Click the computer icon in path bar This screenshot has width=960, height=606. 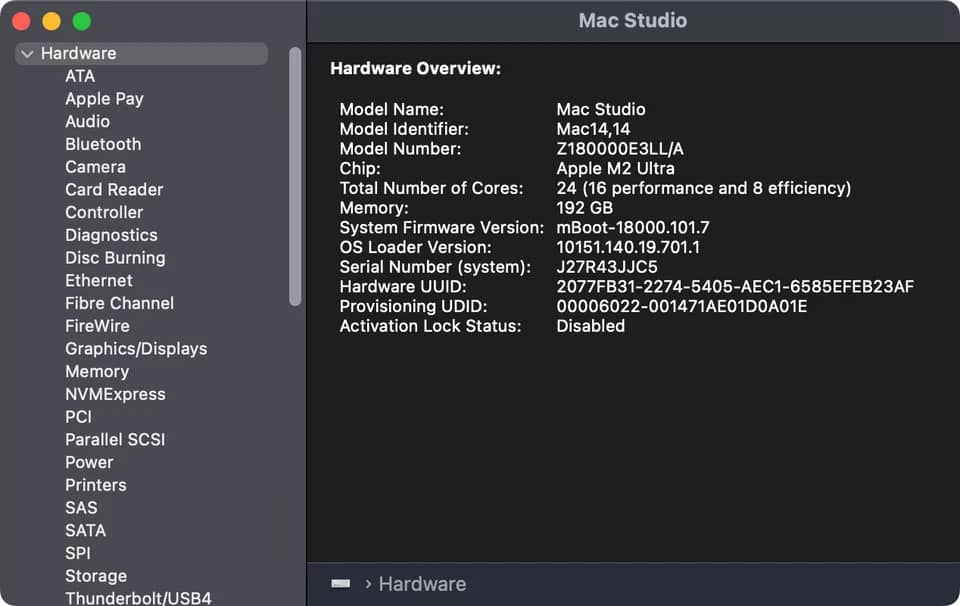[x=341, y=583]
